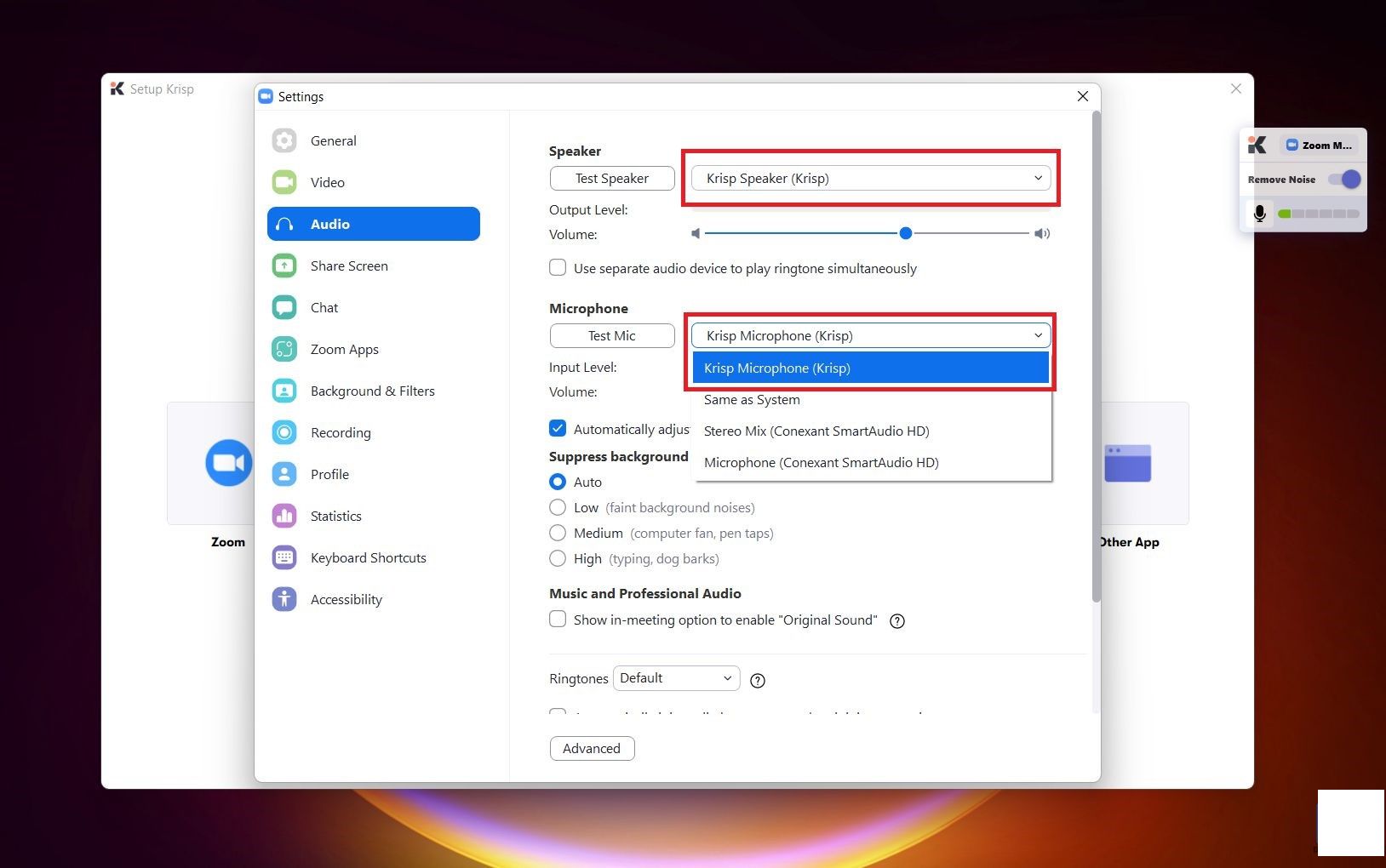Image resolution: width=1386 pixels, height=868 pixels.
Task: Open the Zoom Apps settings tab
Action: pyautogui.click(x=374, y=349)
